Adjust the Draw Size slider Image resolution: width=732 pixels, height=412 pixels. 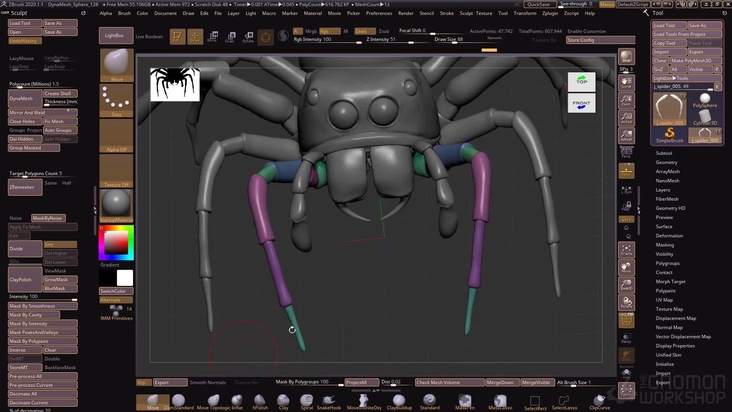pos(464,40)
